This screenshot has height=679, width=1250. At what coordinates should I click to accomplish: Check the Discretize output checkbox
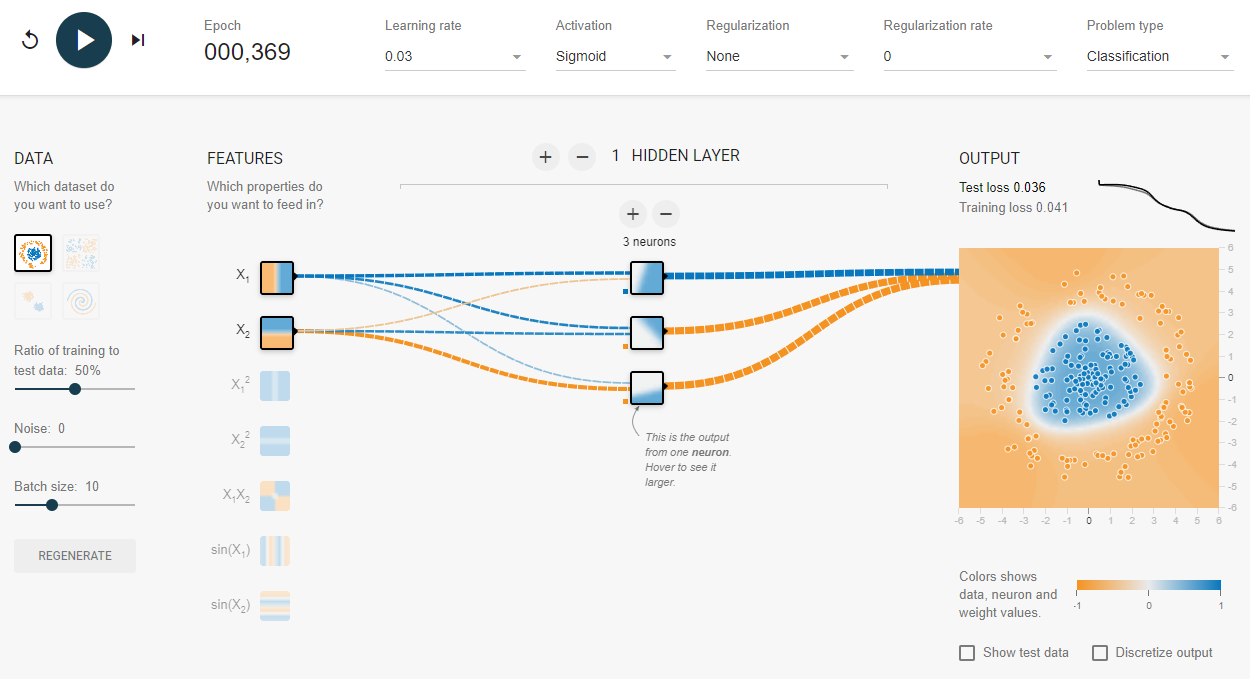tap(1100, 653)
